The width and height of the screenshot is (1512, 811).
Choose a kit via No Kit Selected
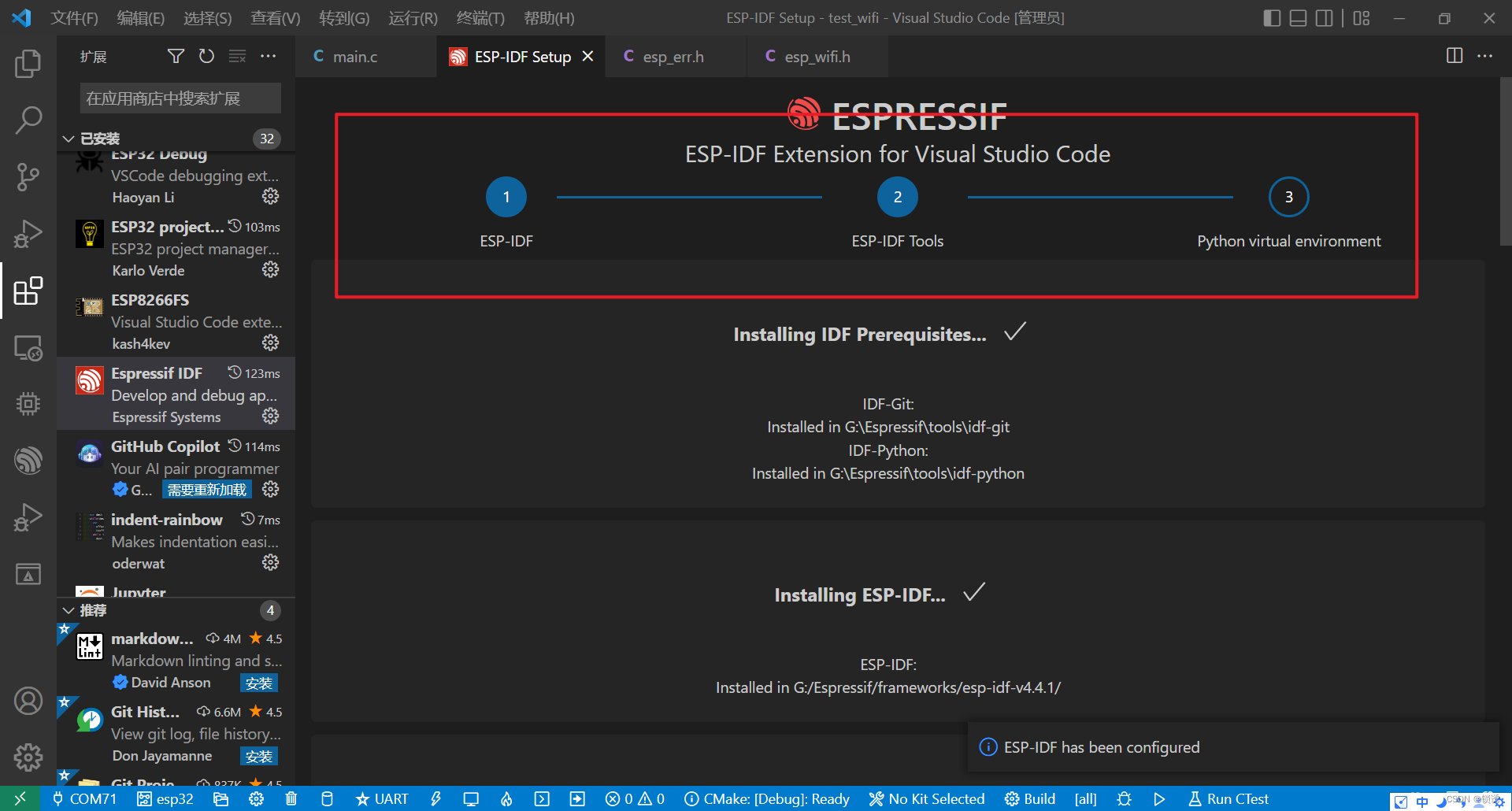pyautogui.click(x=927, y=798)
